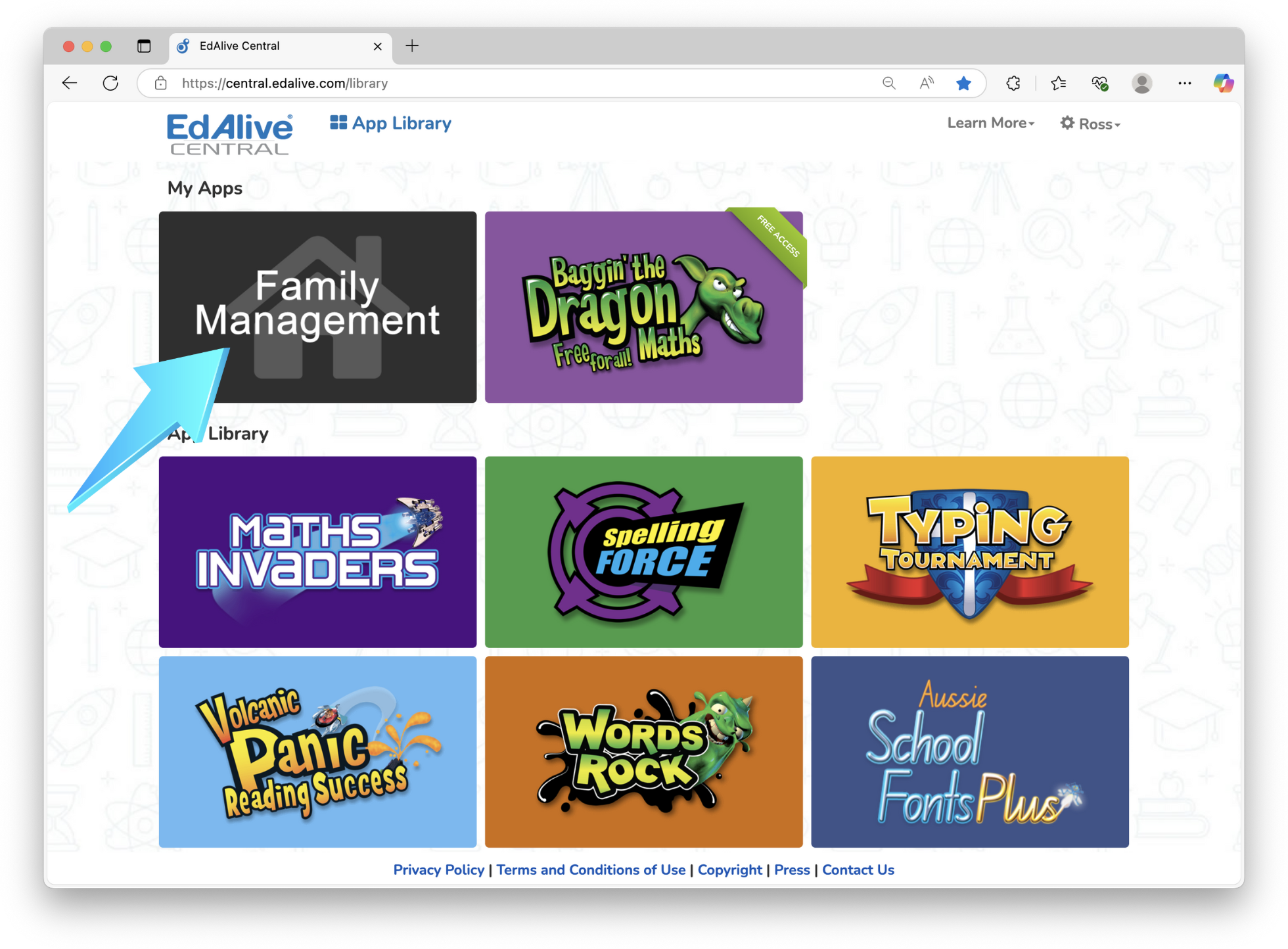Click the Contact Us link
The image size is (1288, 949).
point(858,869)
